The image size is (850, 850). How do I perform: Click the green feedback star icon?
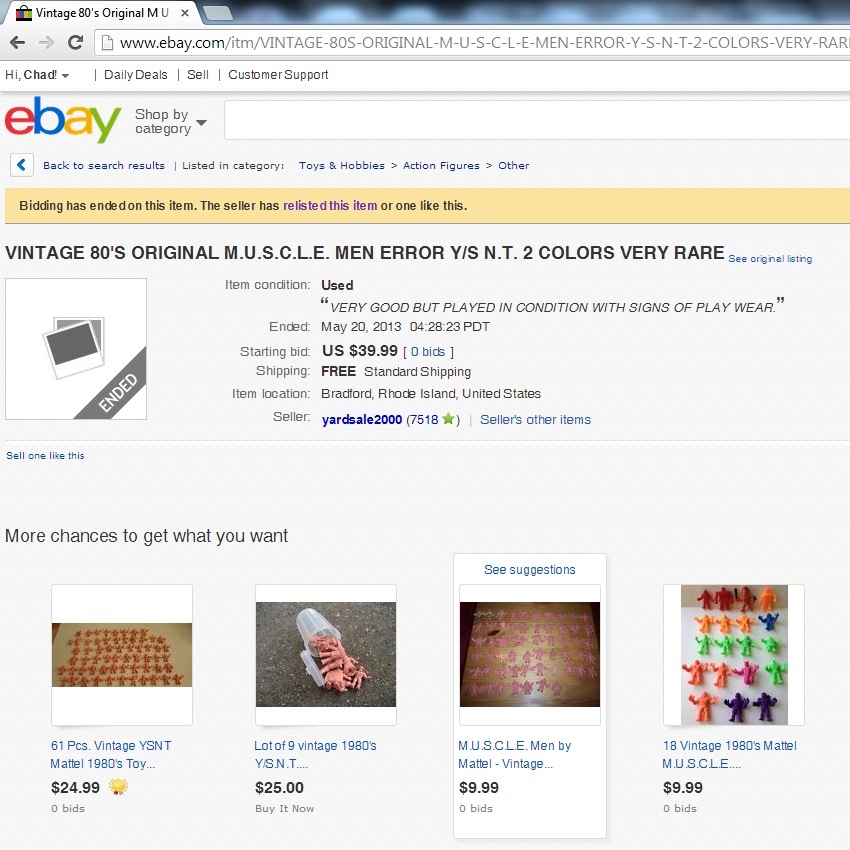448,419
